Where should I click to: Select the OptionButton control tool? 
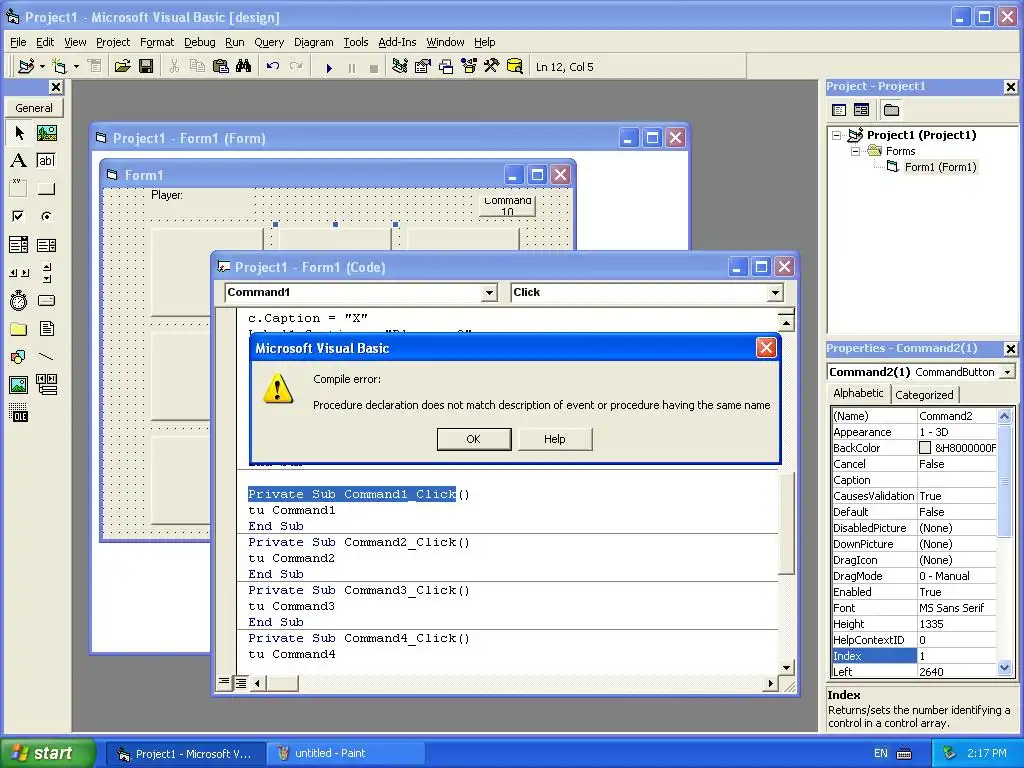click(x=46, y=216)
